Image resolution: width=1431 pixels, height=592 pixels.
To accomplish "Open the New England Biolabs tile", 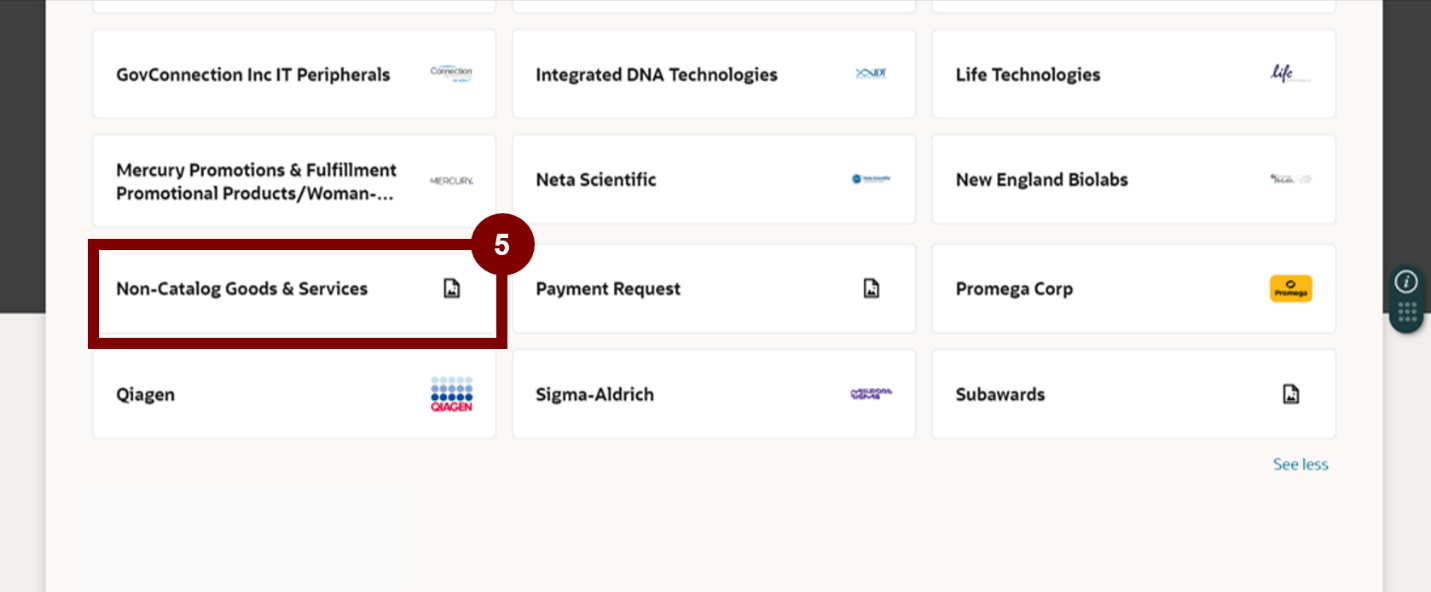I will pos(1133,180).
